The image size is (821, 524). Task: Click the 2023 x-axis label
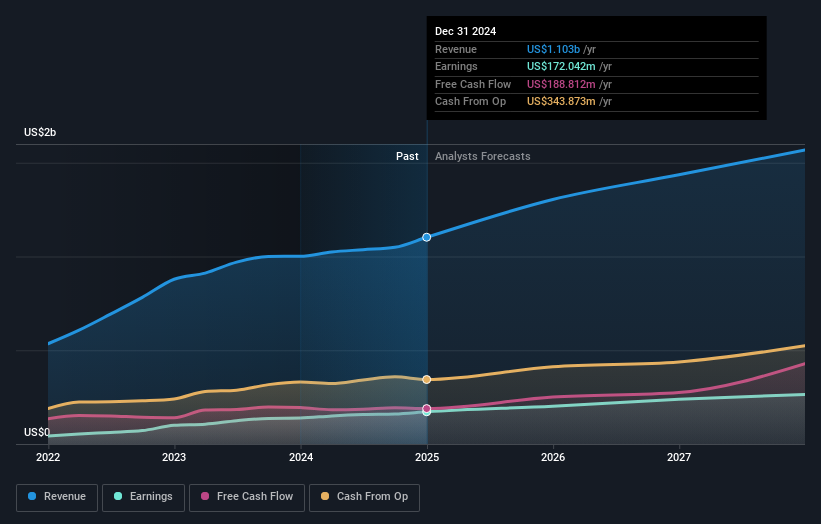(174, 457)
